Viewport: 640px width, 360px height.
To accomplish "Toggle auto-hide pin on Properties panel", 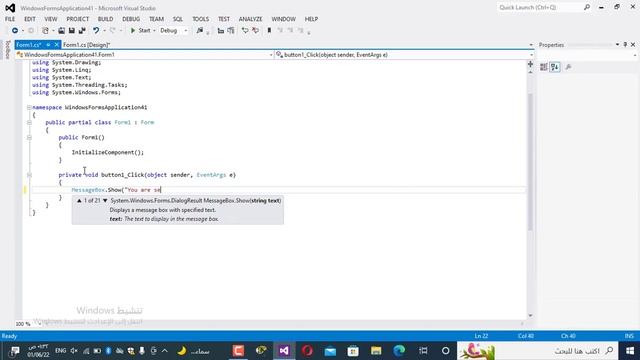I will click(625, 44).
